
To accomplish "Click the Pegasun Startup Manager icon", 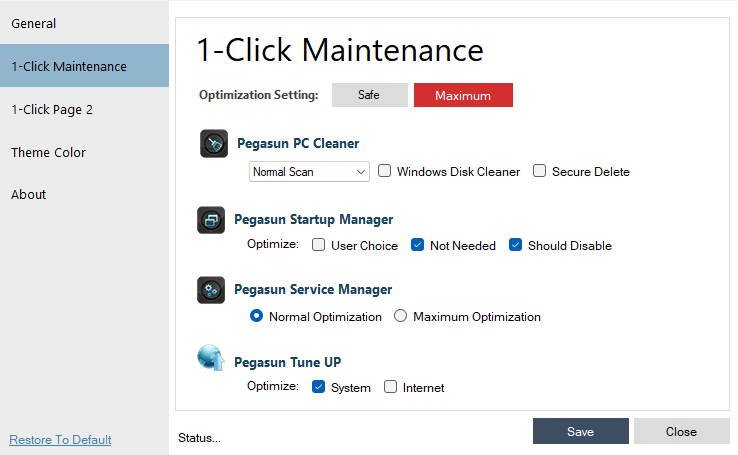I will tap(211, 220).
